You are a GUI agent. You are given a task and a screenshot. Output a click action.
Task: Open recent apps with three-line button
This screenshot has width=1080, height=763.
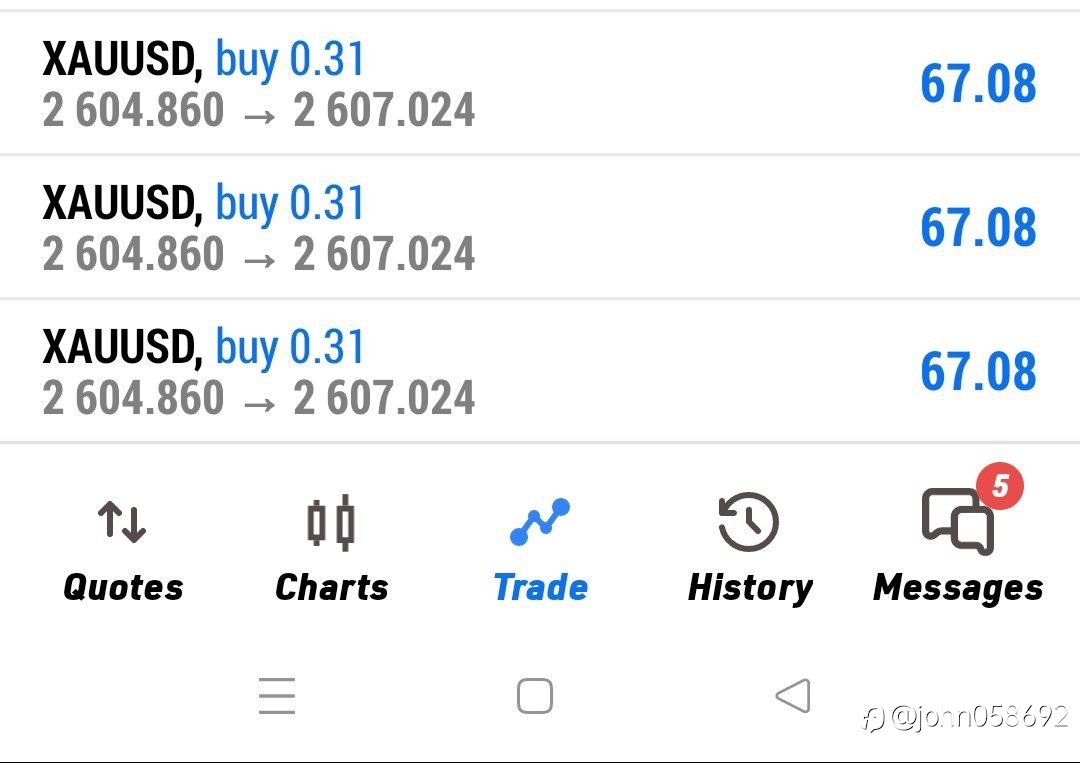point(277,695)
